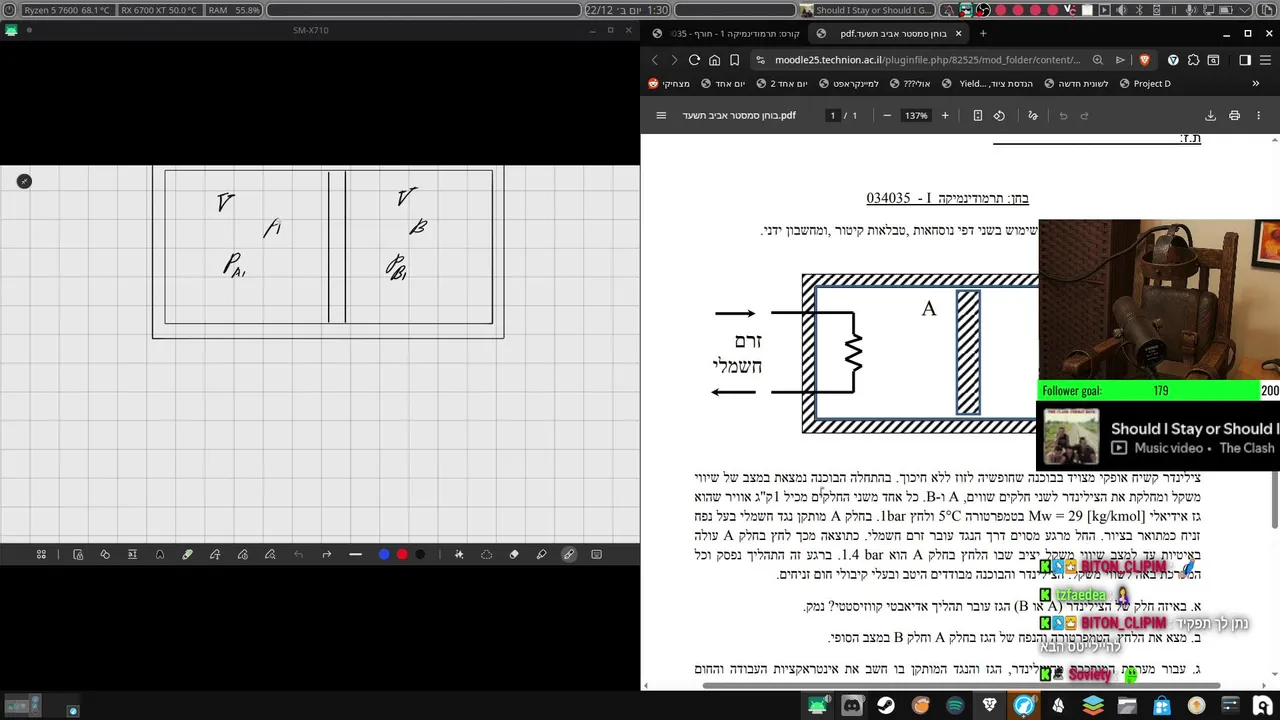Switch to the קורס: תרמודינמיקה 1 tab
Image resolution: width=1280 pixels, height=720 pixels.
click(726, 33)
